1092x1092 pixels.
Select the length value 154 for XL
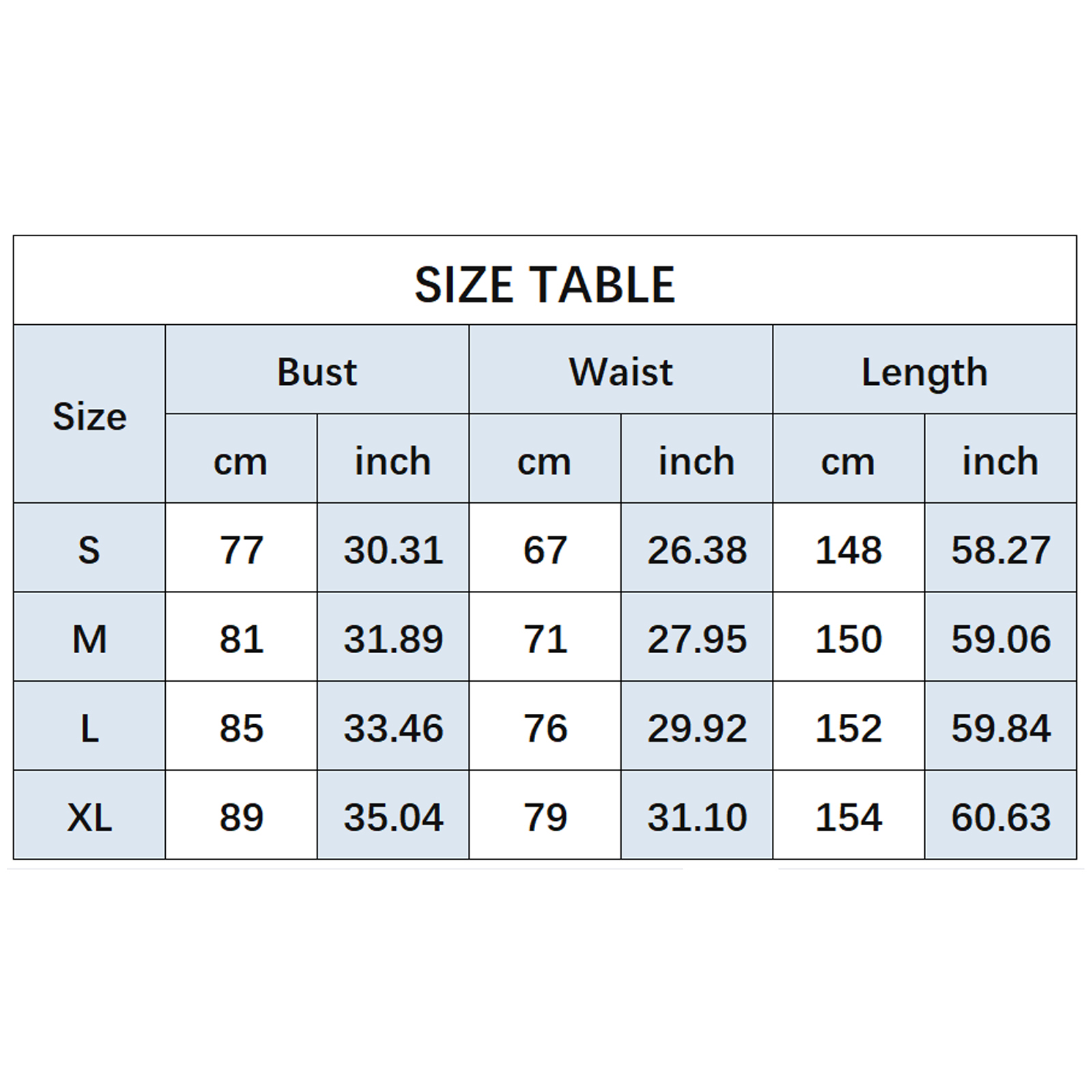pyautogui.click(x=848, y=817)
